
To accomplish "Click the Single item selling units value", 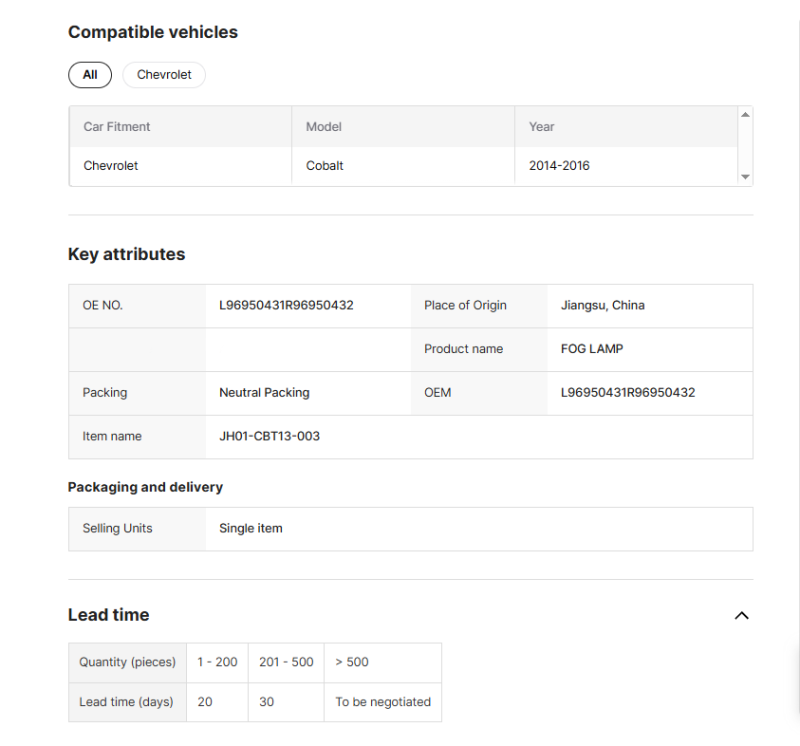I will tap(251, 529).
